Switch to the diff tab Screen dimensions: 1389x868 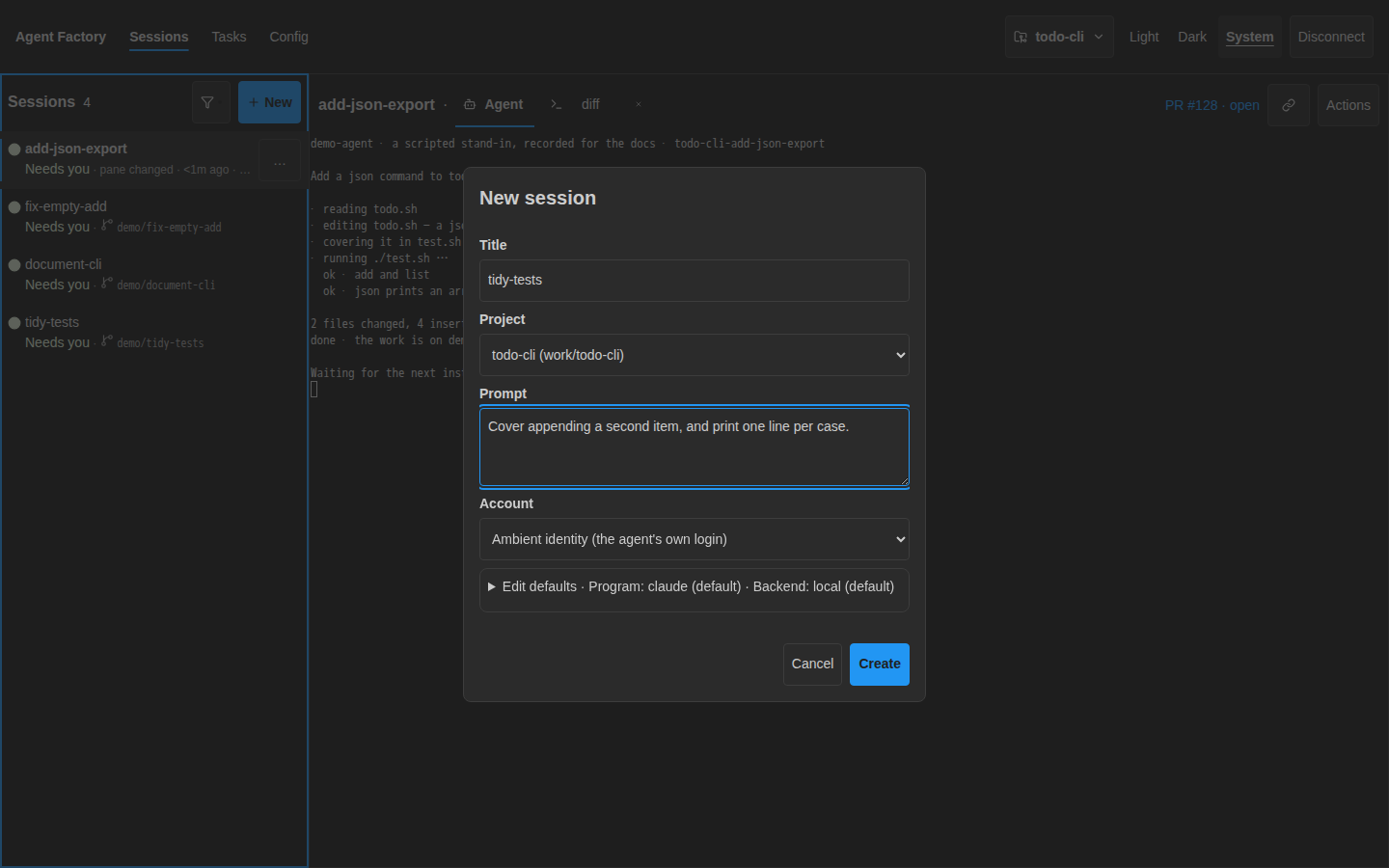point(590,104)
